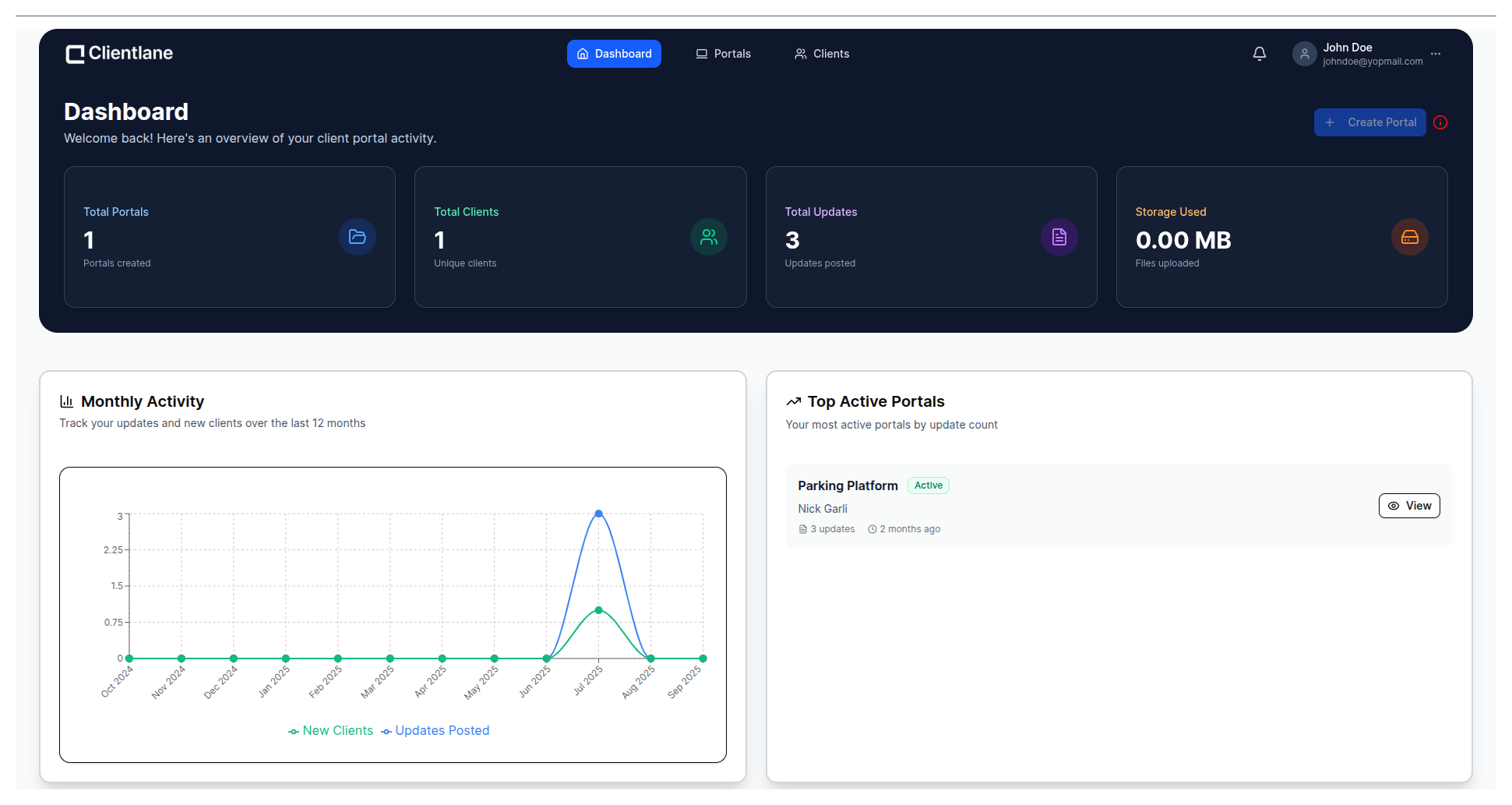Open the user avatar profile menu
The width and height of the screenshot is (1512, 805).
[1304, 53]
